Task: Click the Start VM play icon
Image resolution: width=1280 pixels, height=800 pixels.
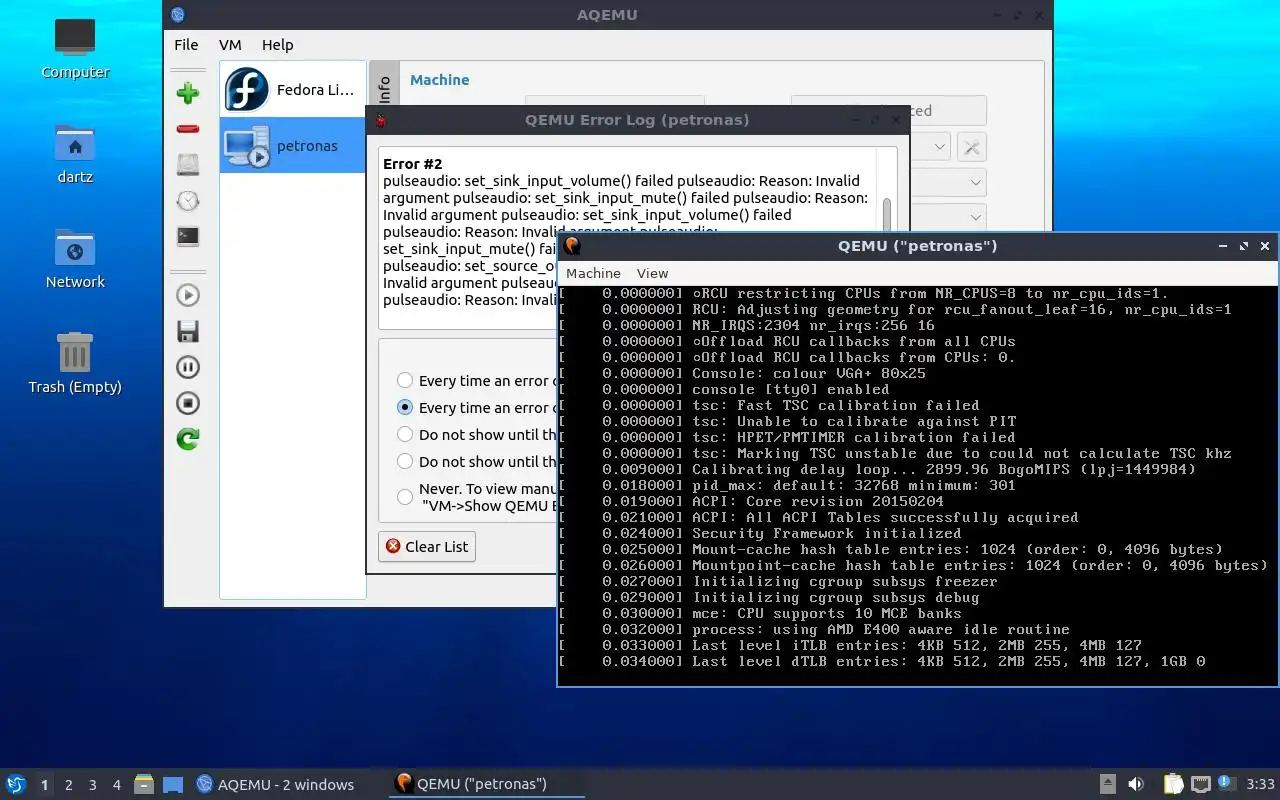Action: pyautogui.click(x=187, y=295)
